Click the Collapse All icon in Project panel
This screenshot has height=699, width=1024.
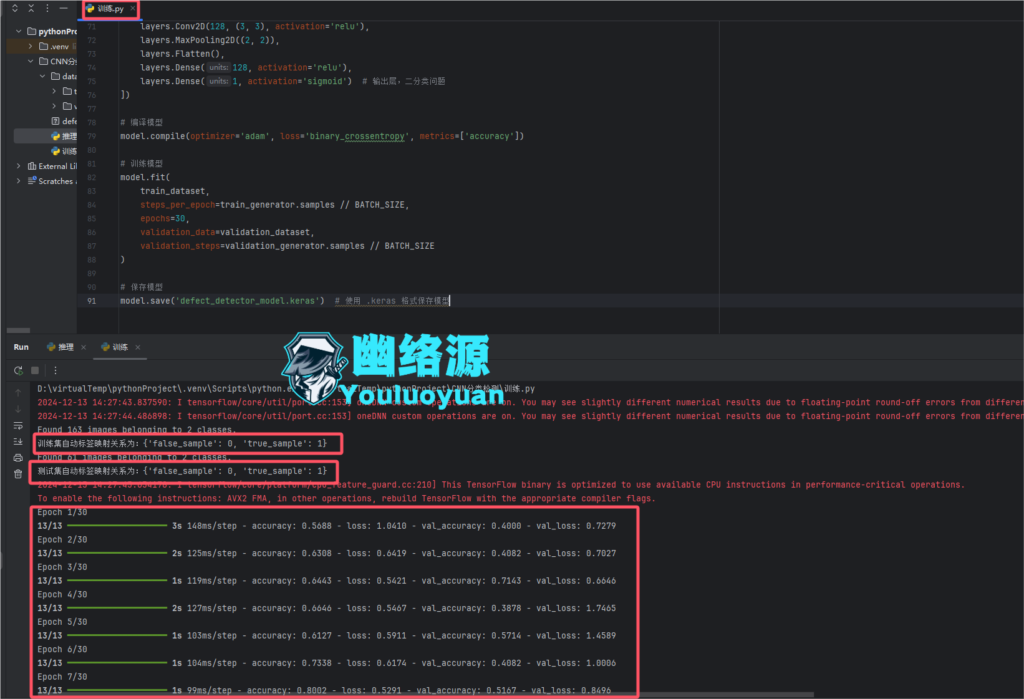pos(31,8)
